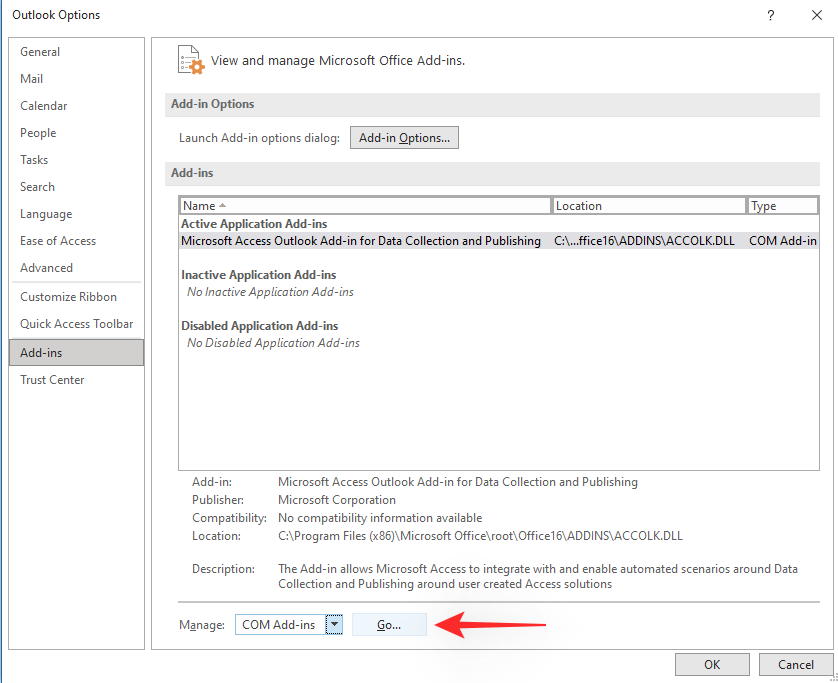Select the People category
The image size is (838, 683).
38,133
